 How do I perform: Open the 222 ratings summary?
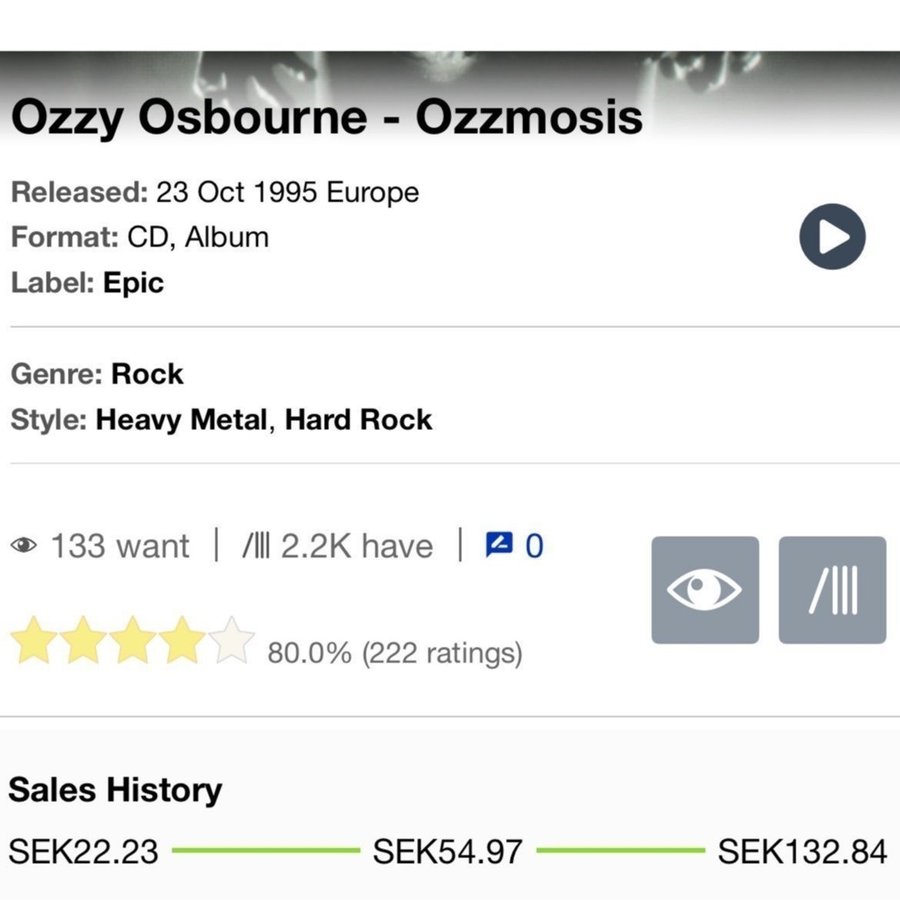tap(395, 654)
